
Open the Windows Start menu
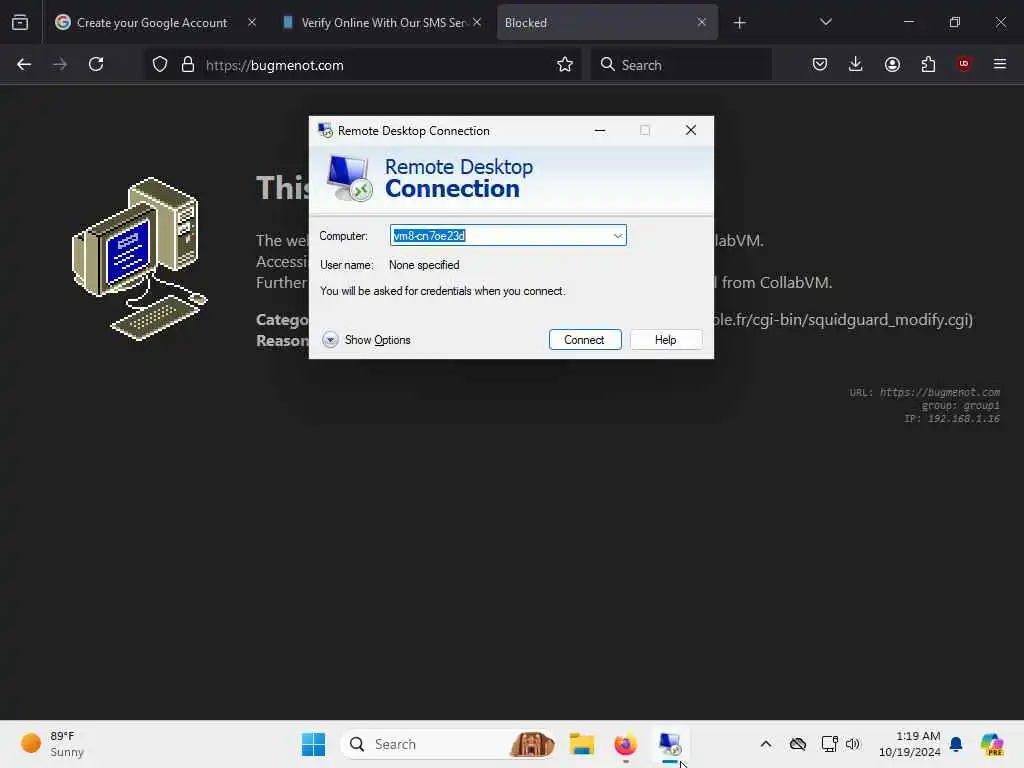313,744
